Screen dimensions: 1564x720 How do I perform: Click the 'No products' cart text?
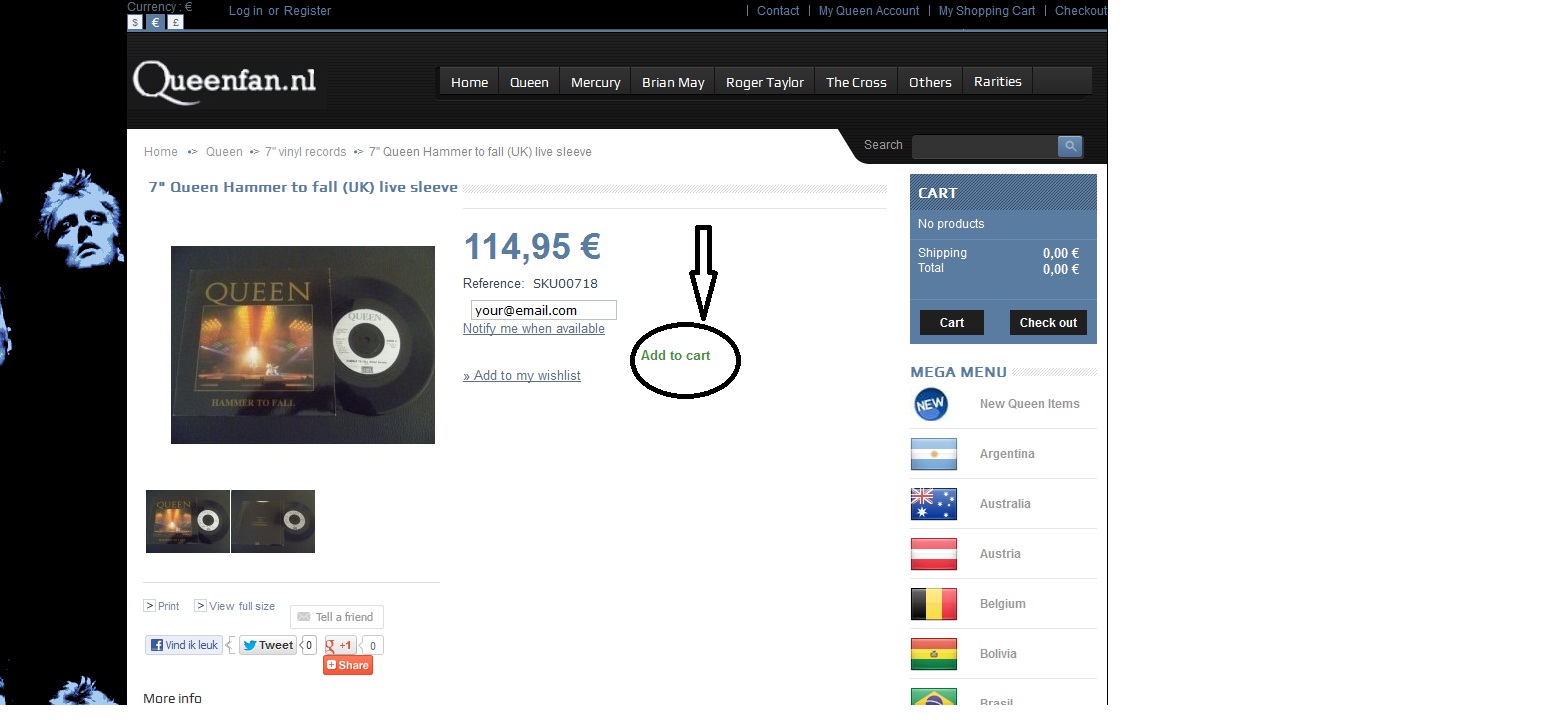[951, 224]
